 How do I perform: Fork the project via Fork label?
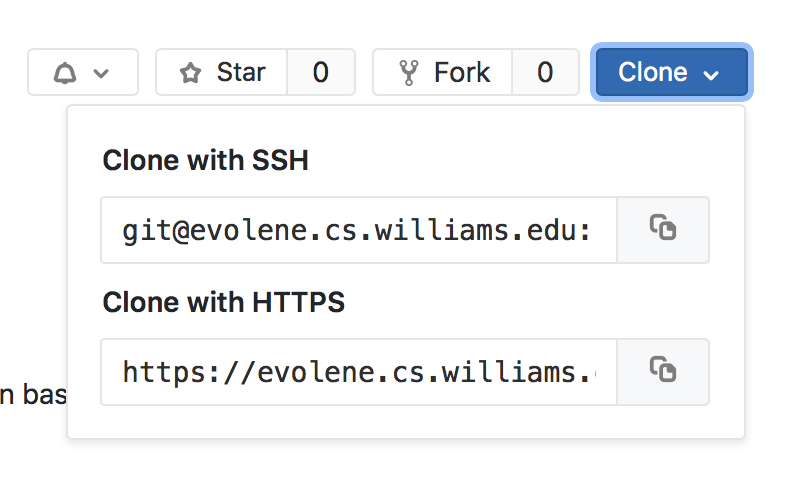pos(462,73)
